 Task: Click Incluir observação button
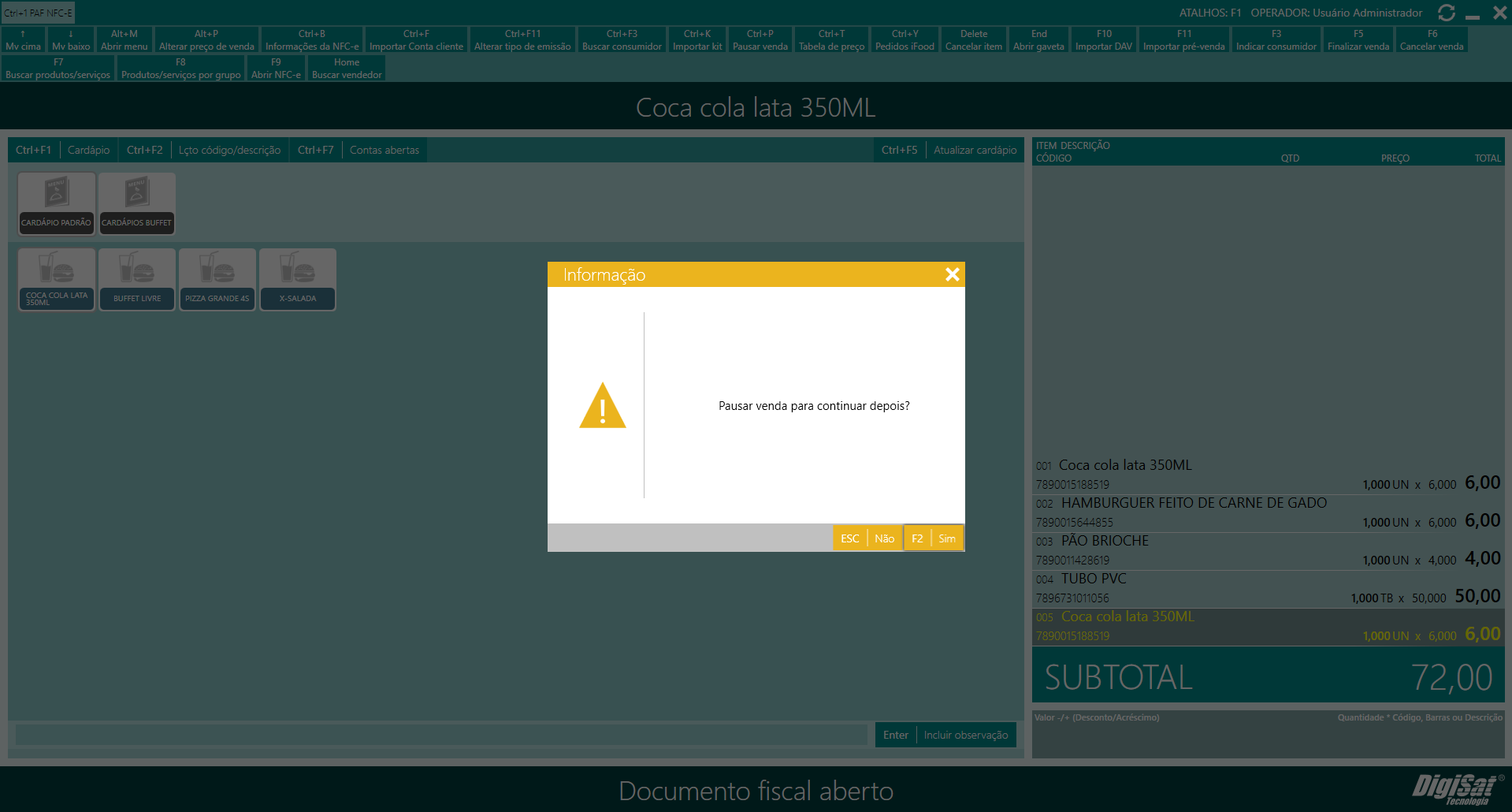point(965,735)
